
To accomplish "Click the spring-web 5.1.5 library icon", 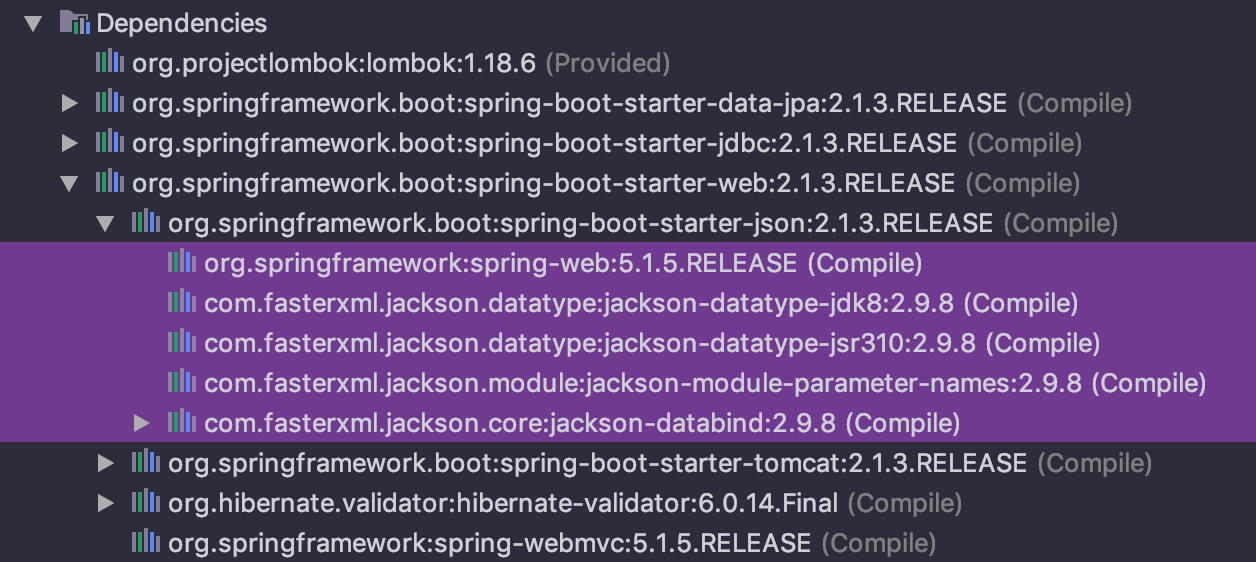I will click(182, 263).
